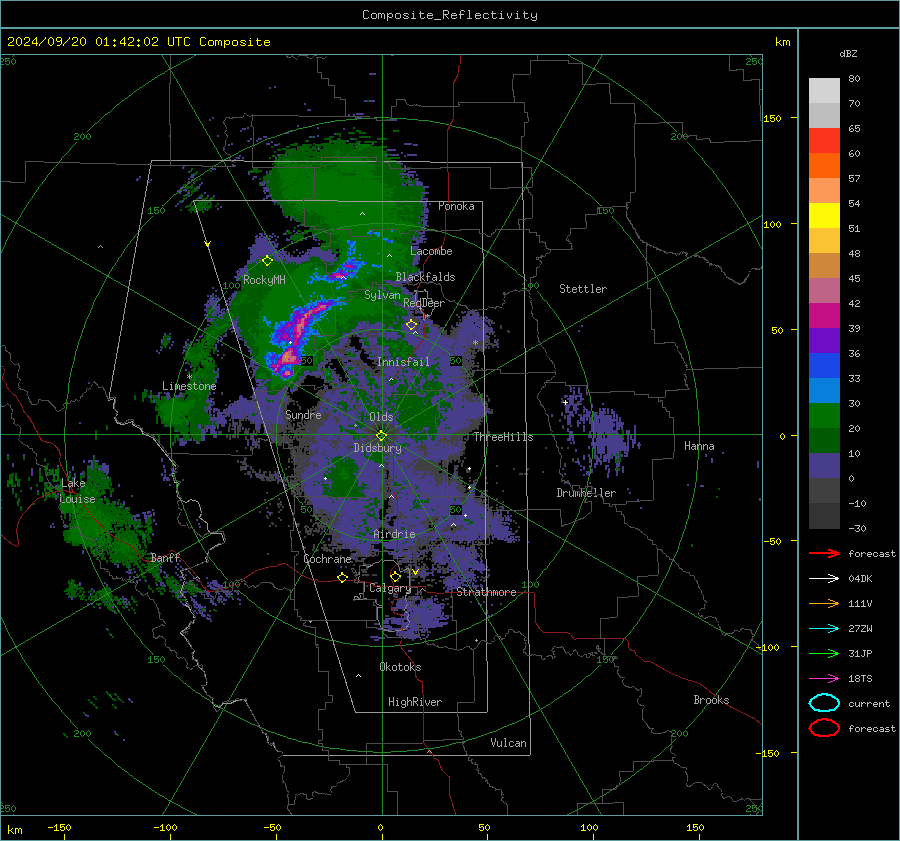900x841 pixels.
Task: Pick the magenta 42-39 dBZ legend swatch
Action: [824, 316]
